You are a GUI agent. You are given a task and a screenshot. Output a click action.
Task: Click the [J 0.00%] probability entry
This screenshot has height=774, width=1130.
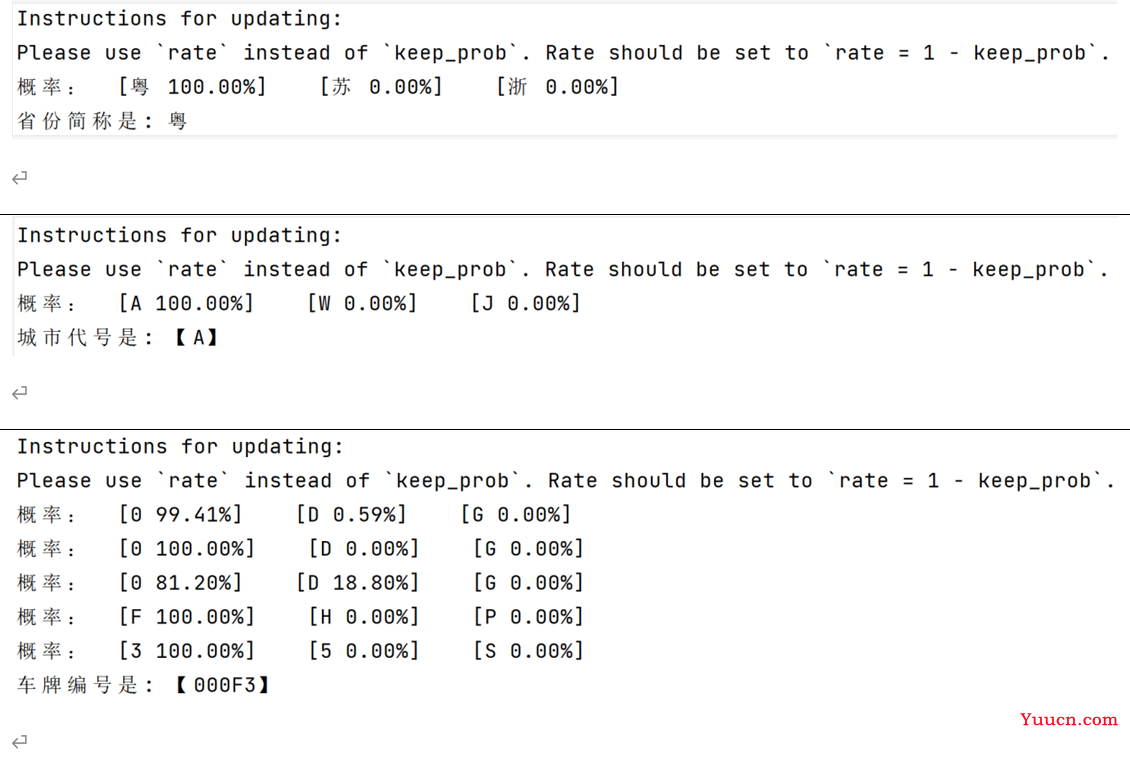526,303
